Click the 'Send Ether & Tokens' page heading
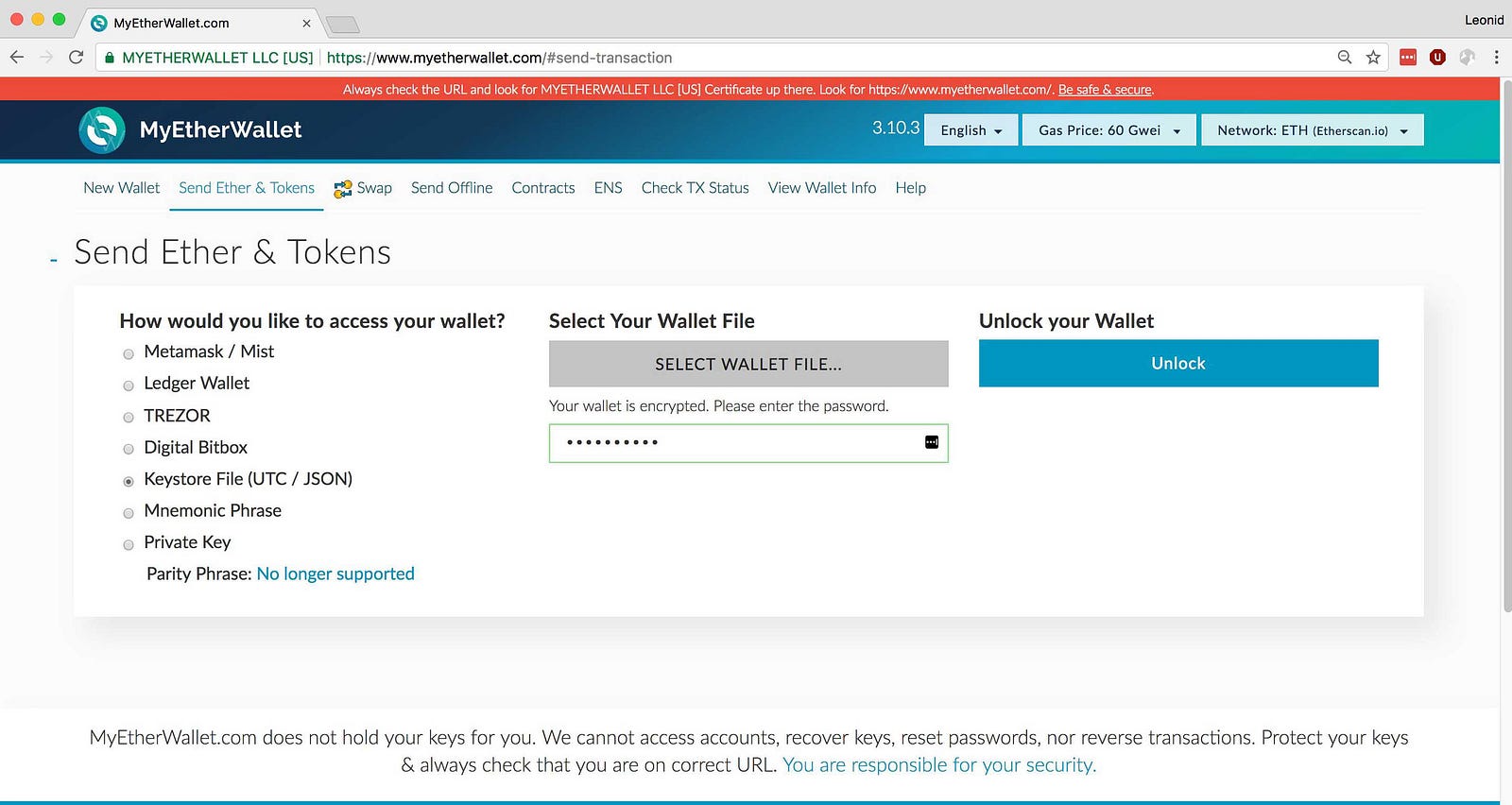1512x805 pixels. 232,252
